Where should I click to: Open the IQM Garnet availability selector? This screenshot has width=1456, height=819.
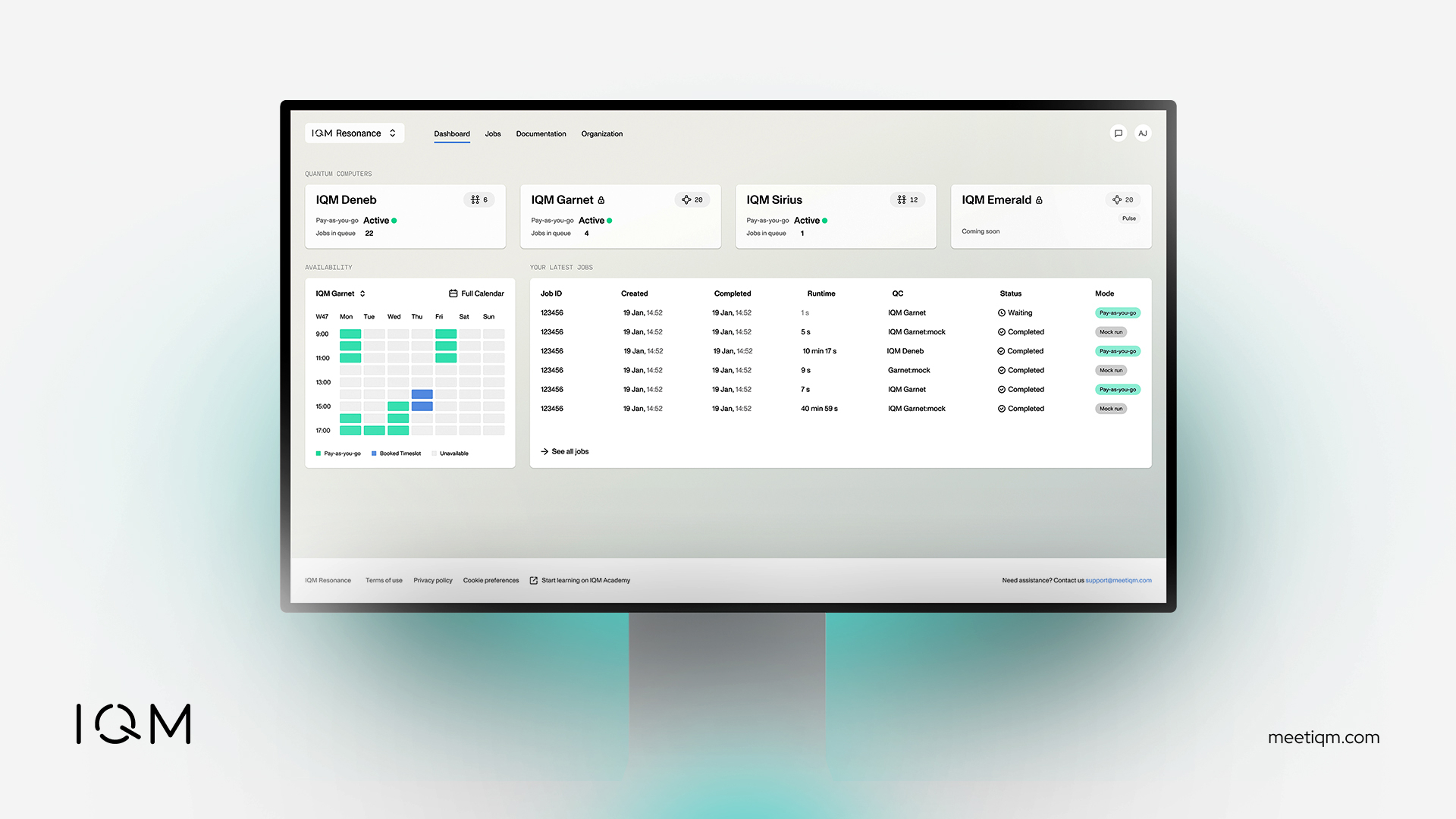coord(340,293)
